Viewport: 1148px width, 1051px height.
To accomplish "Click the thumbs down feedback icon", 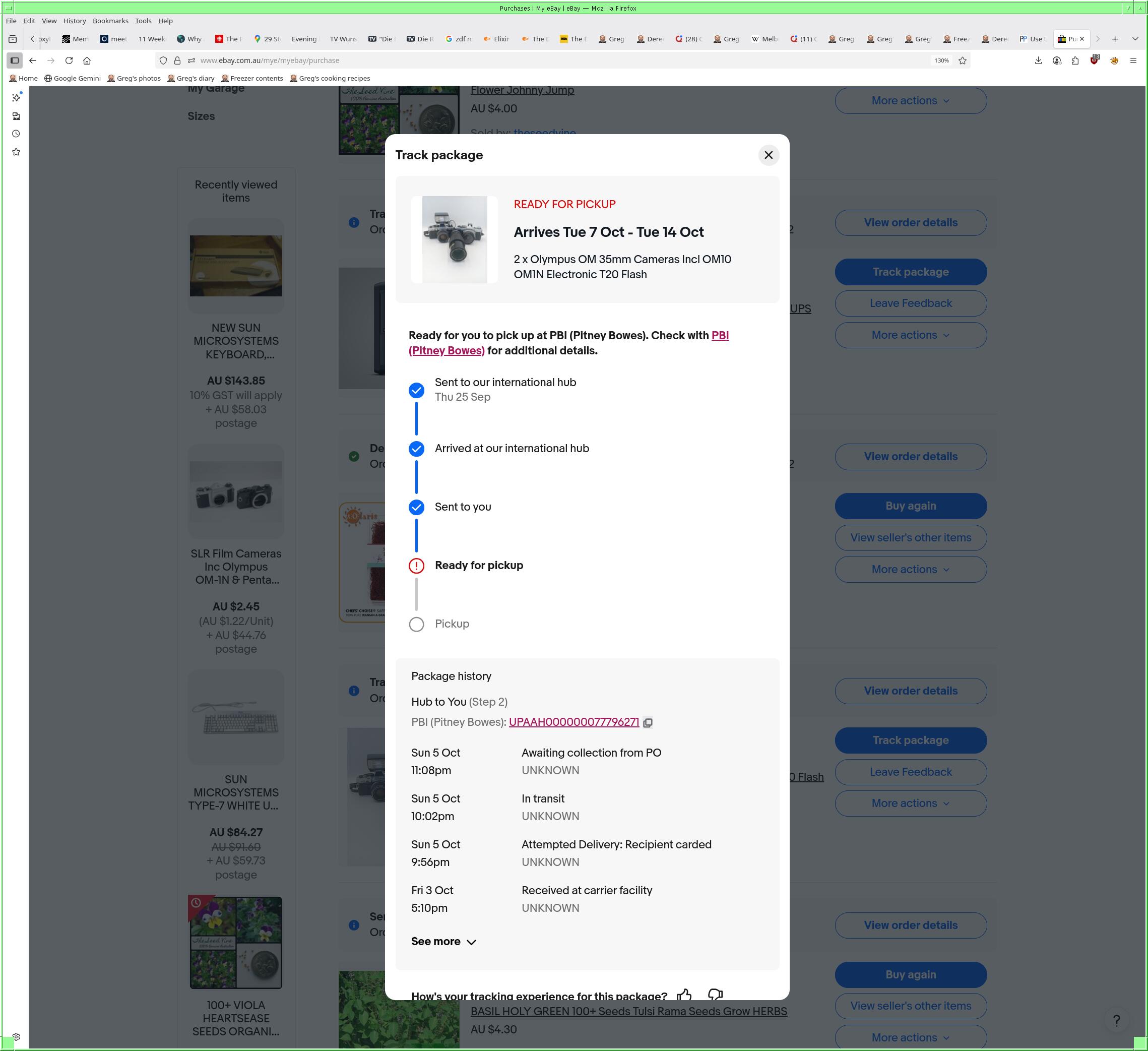I will coord(715,995).
